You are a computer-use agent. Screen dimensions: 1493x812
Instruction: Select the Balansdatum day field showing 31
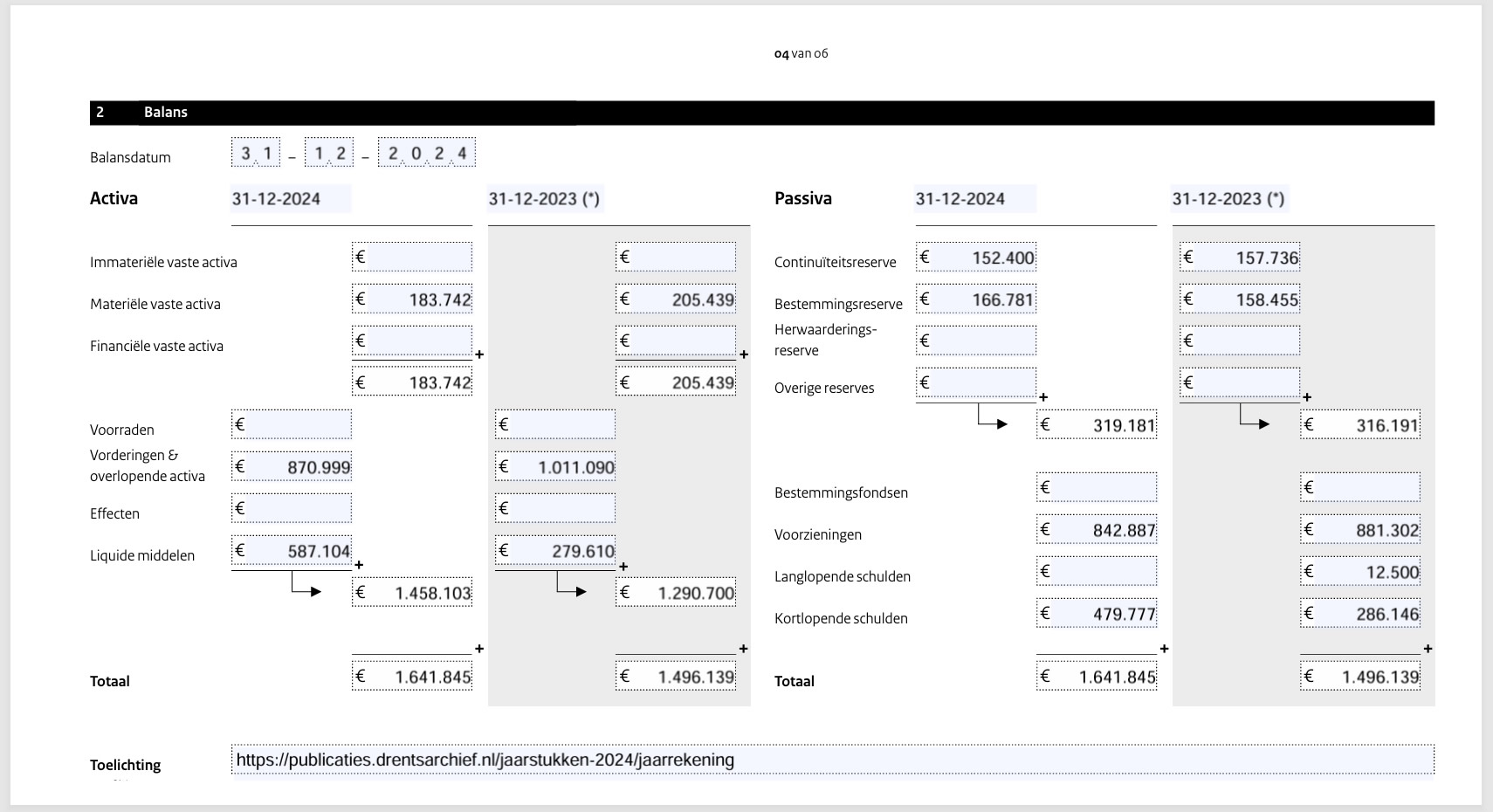256,153
